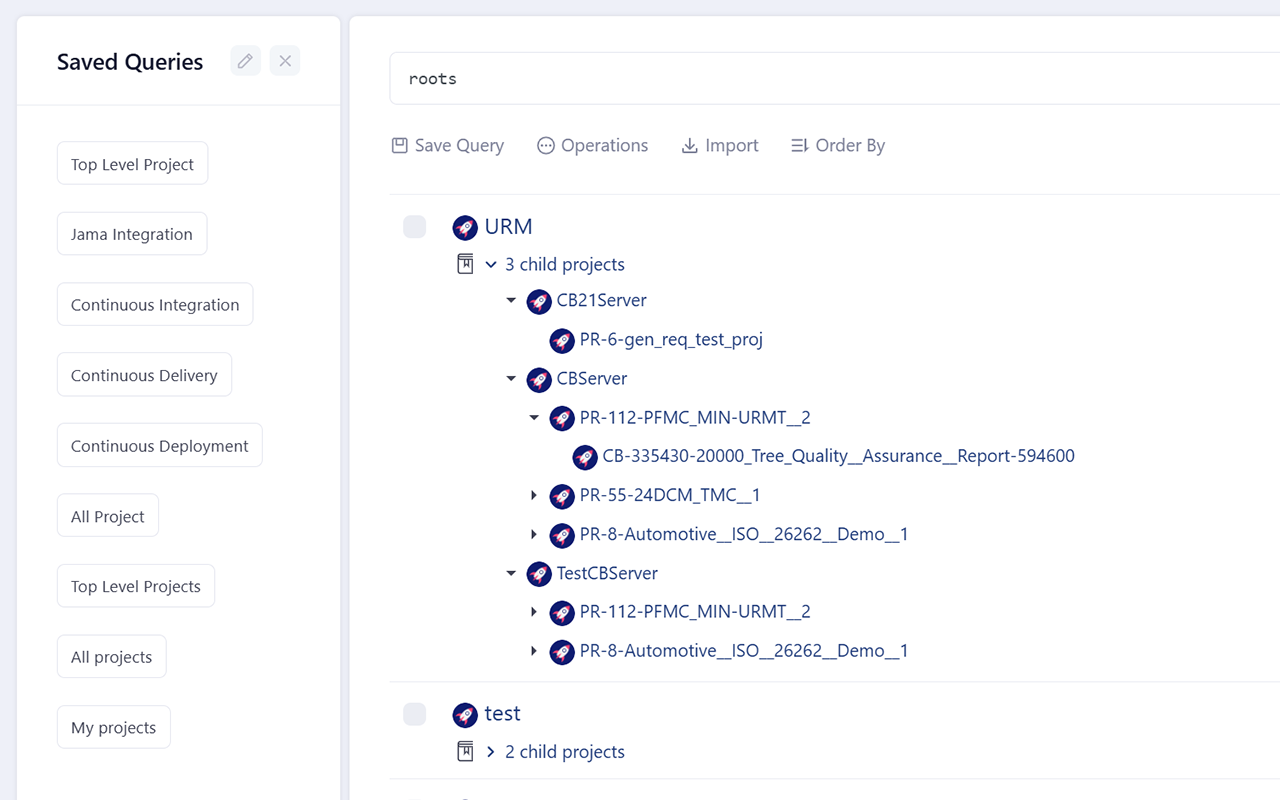Click the Order By sort icon

[799, 145]
